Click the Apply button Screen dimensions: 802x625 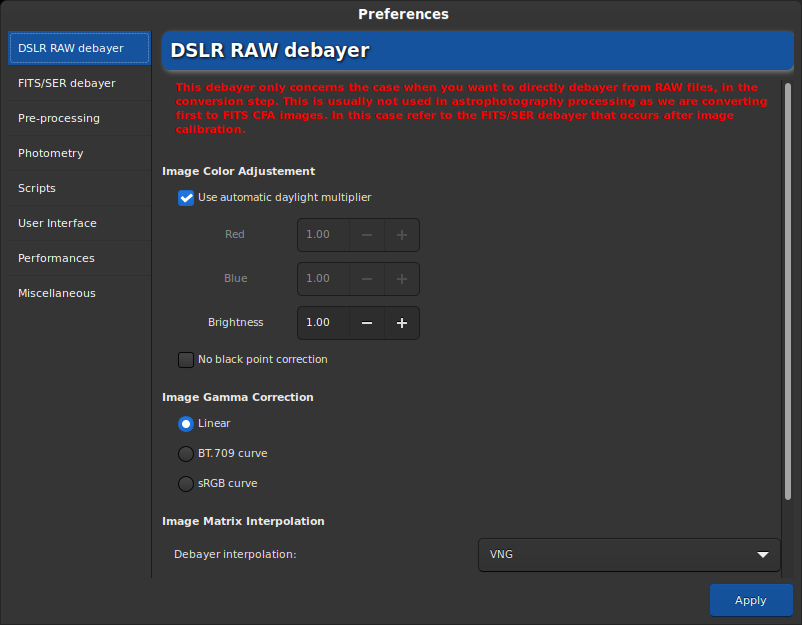pyautogui.click(x=751, y=600)
